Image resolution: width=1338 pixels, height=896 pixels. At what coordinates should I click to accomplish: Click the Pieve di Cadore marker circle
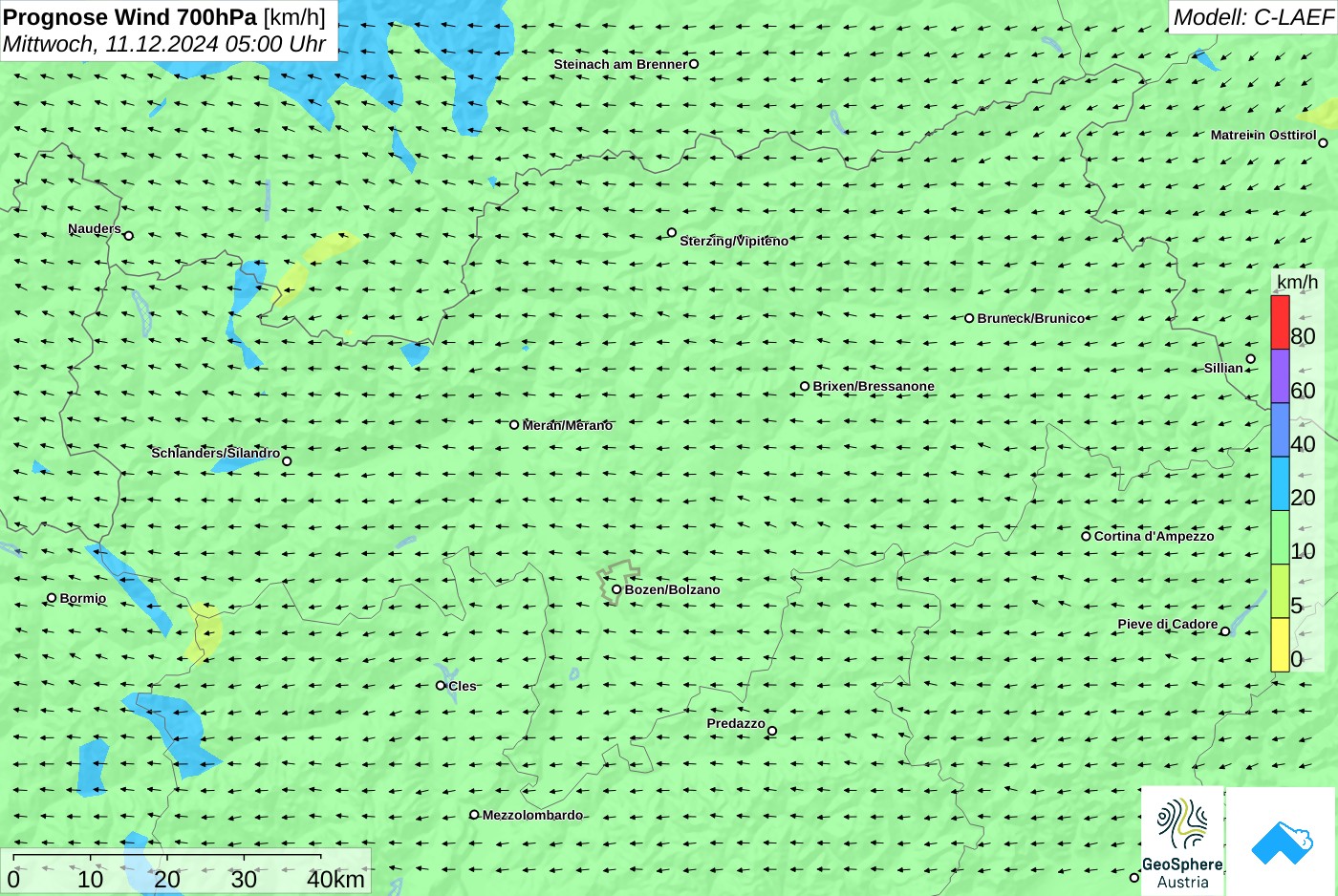click(1225, 630)
